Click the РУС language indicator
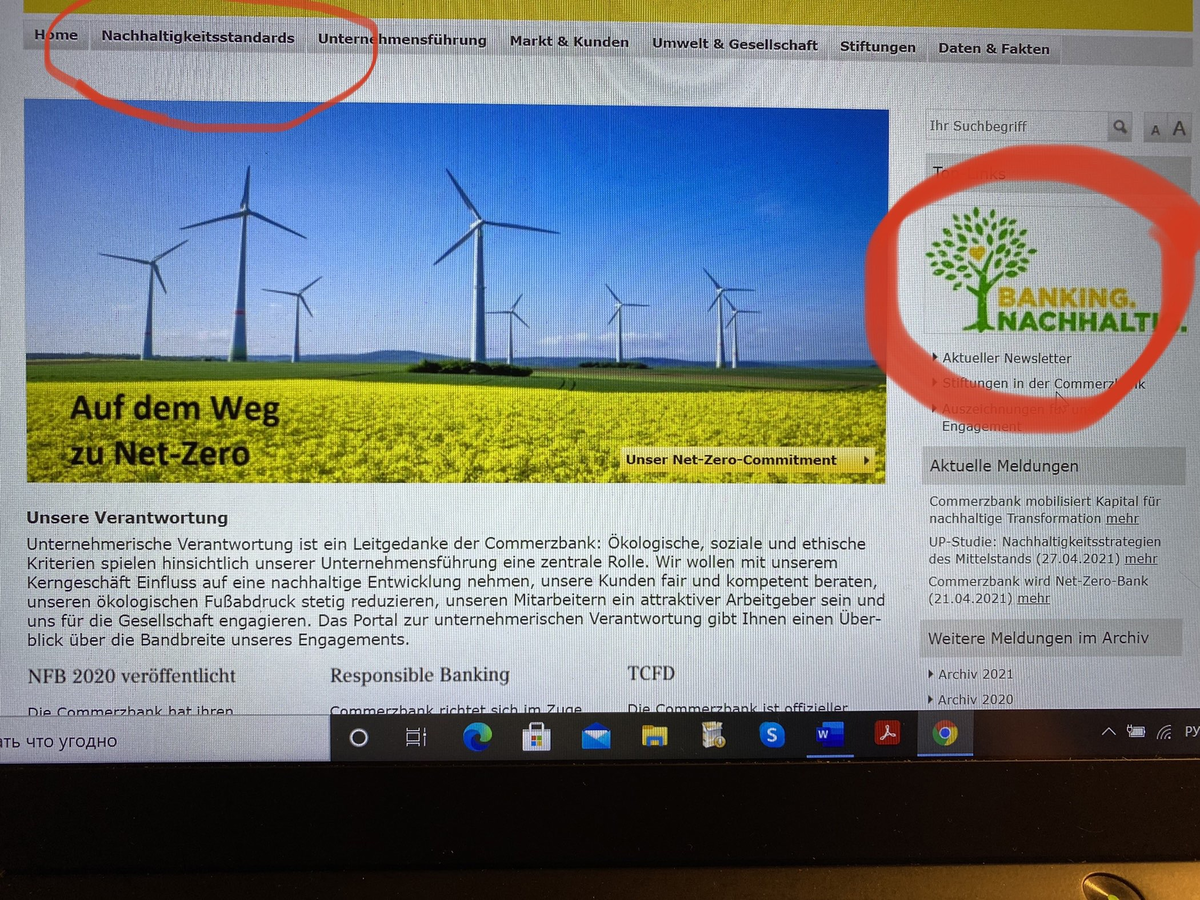Image resolution: width=1200 pixels, height=900 pixels. point(1191,732)
